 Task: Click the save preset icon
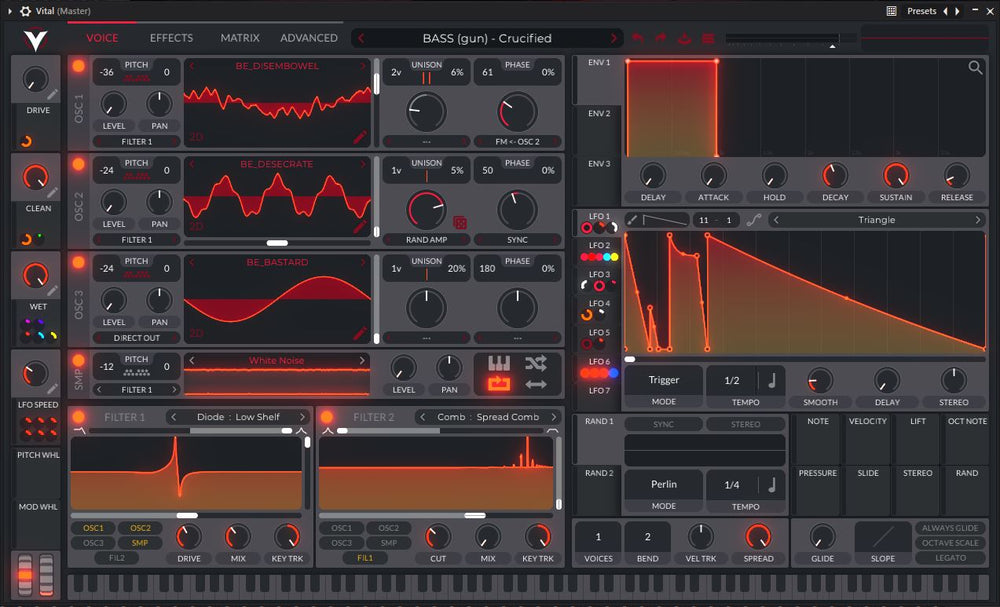coord(685,38)
